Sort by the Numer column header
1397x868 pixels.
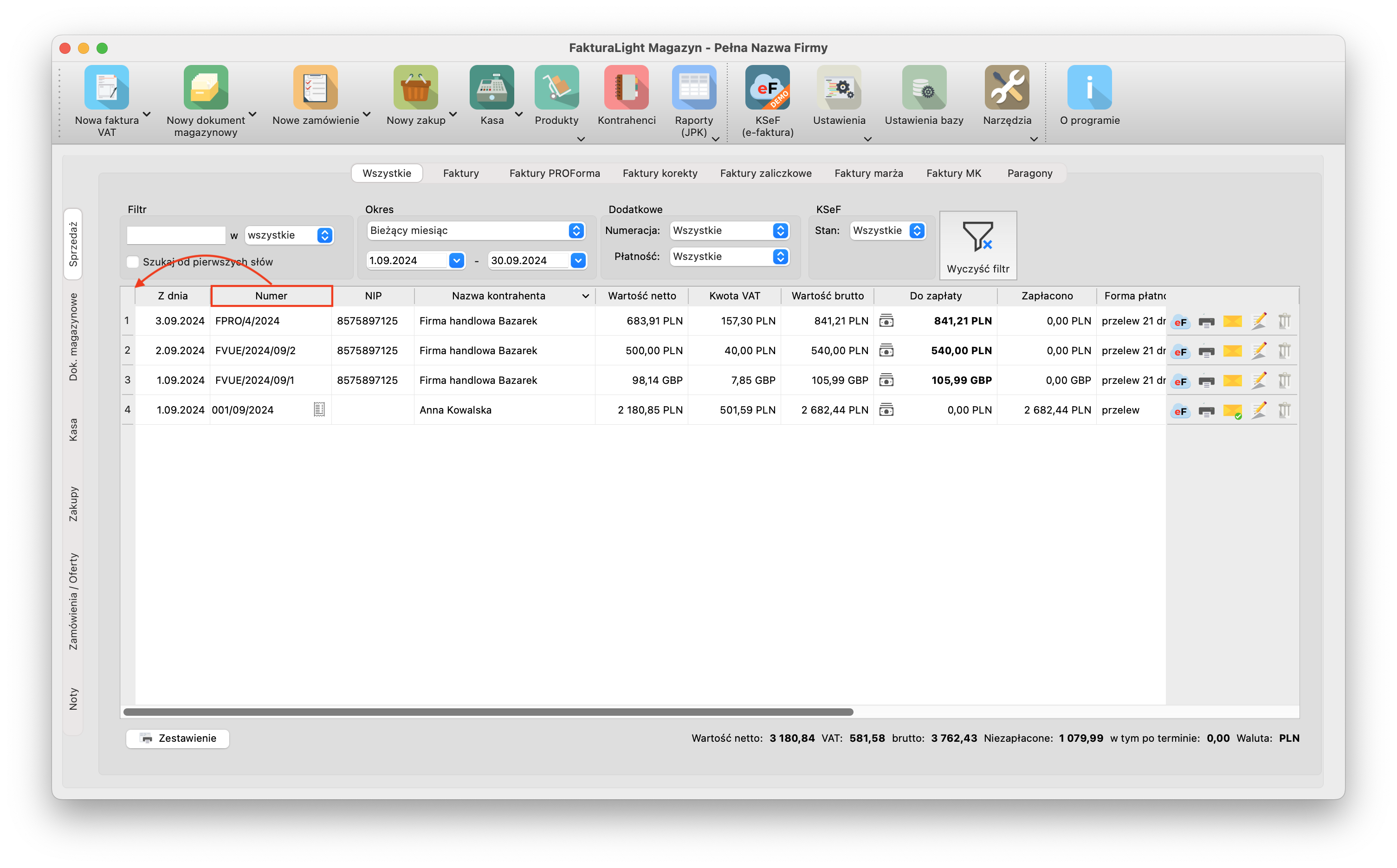(x=271, y=296)
